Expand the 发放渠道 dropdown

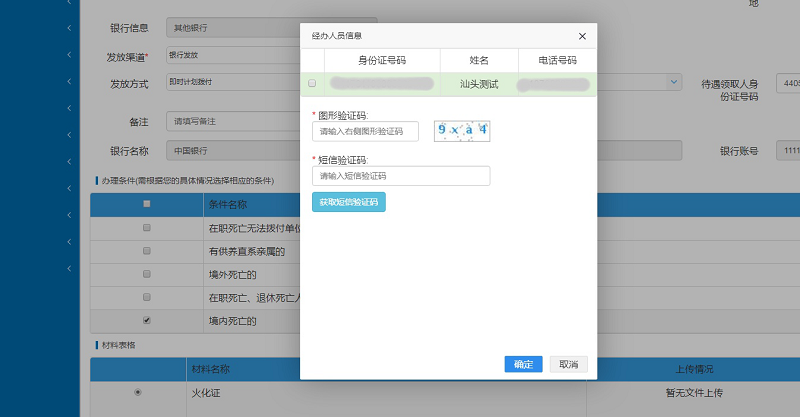click(232, 54)
